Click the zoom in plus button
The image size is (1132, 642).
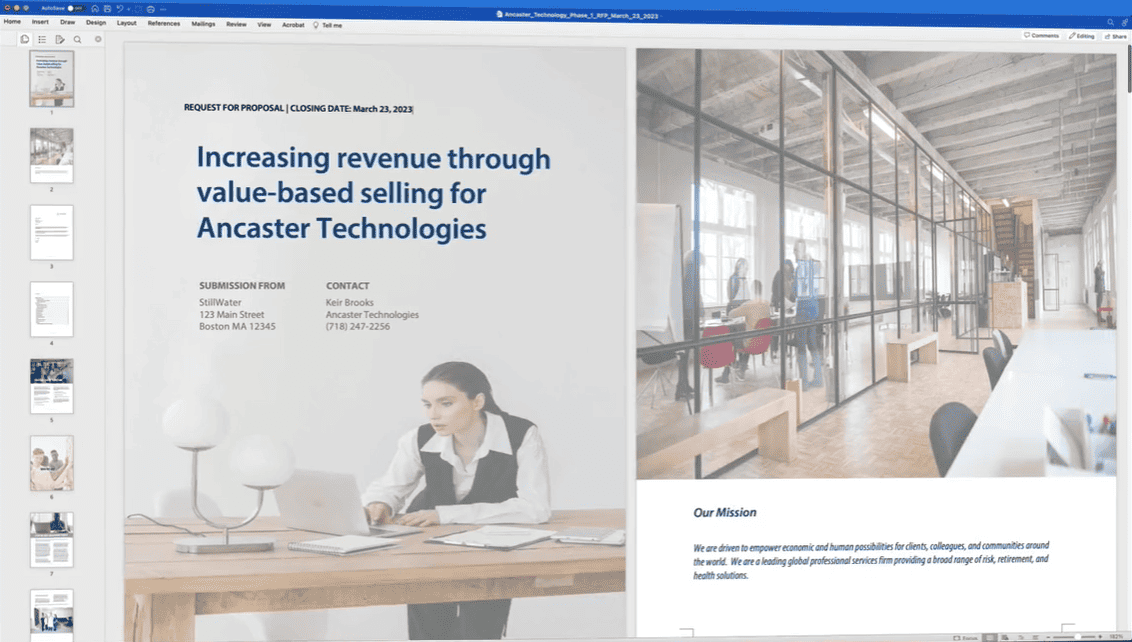(1100, 637)
